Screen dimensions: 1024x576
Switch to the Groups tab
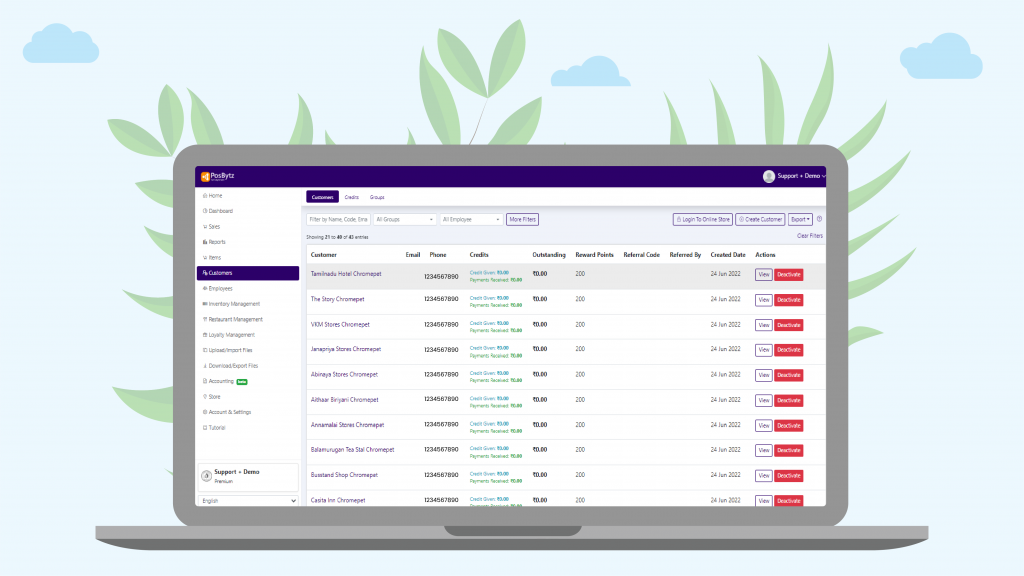point(378,197)
